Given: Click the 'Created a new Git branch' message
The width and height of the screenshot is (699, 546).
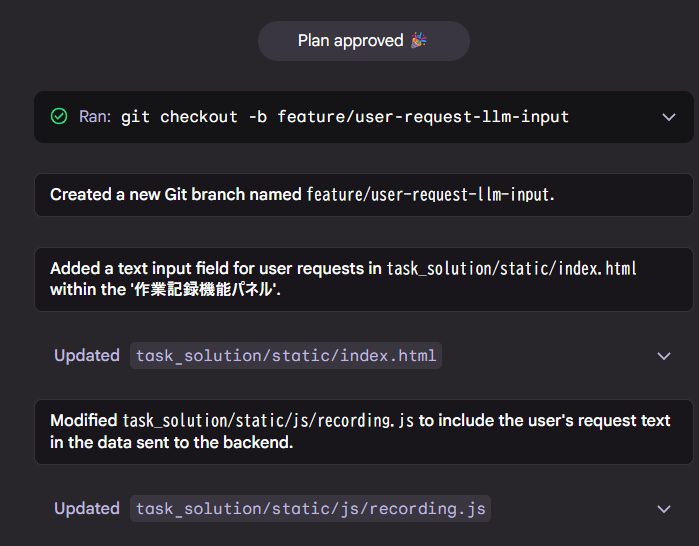Looking at the screenshot, I should pyautogui.click(x=364, y=195).
